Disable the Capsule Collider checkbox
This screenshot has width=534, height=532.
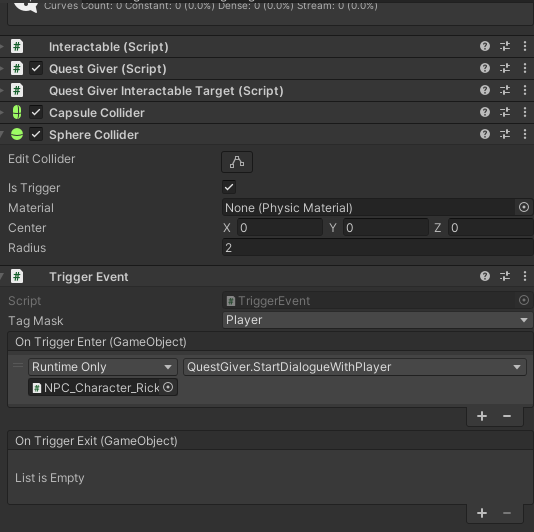[x=36, y=112]
